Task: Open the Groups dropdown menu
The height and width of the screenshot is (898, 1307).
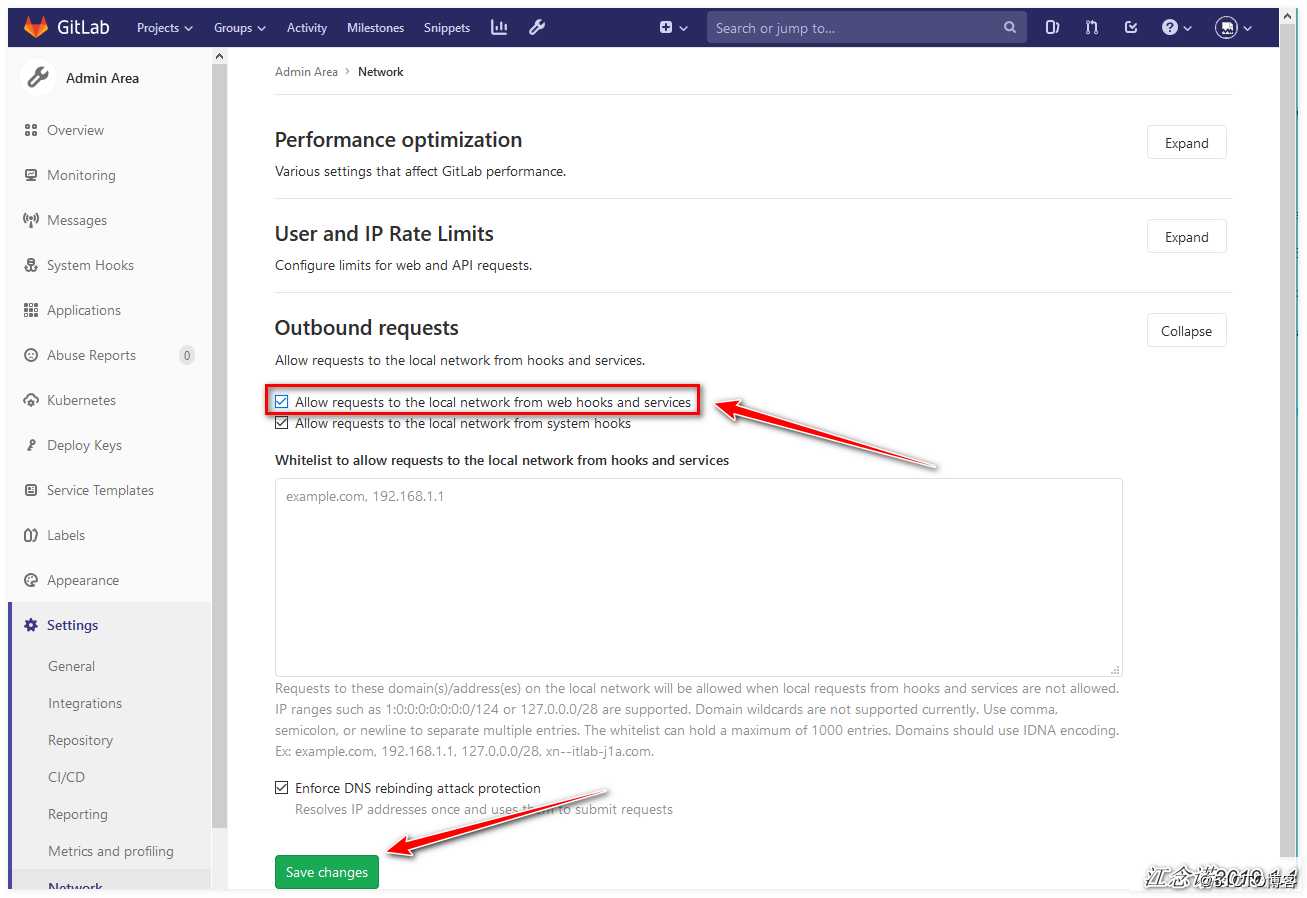Action: click(240, 28)
